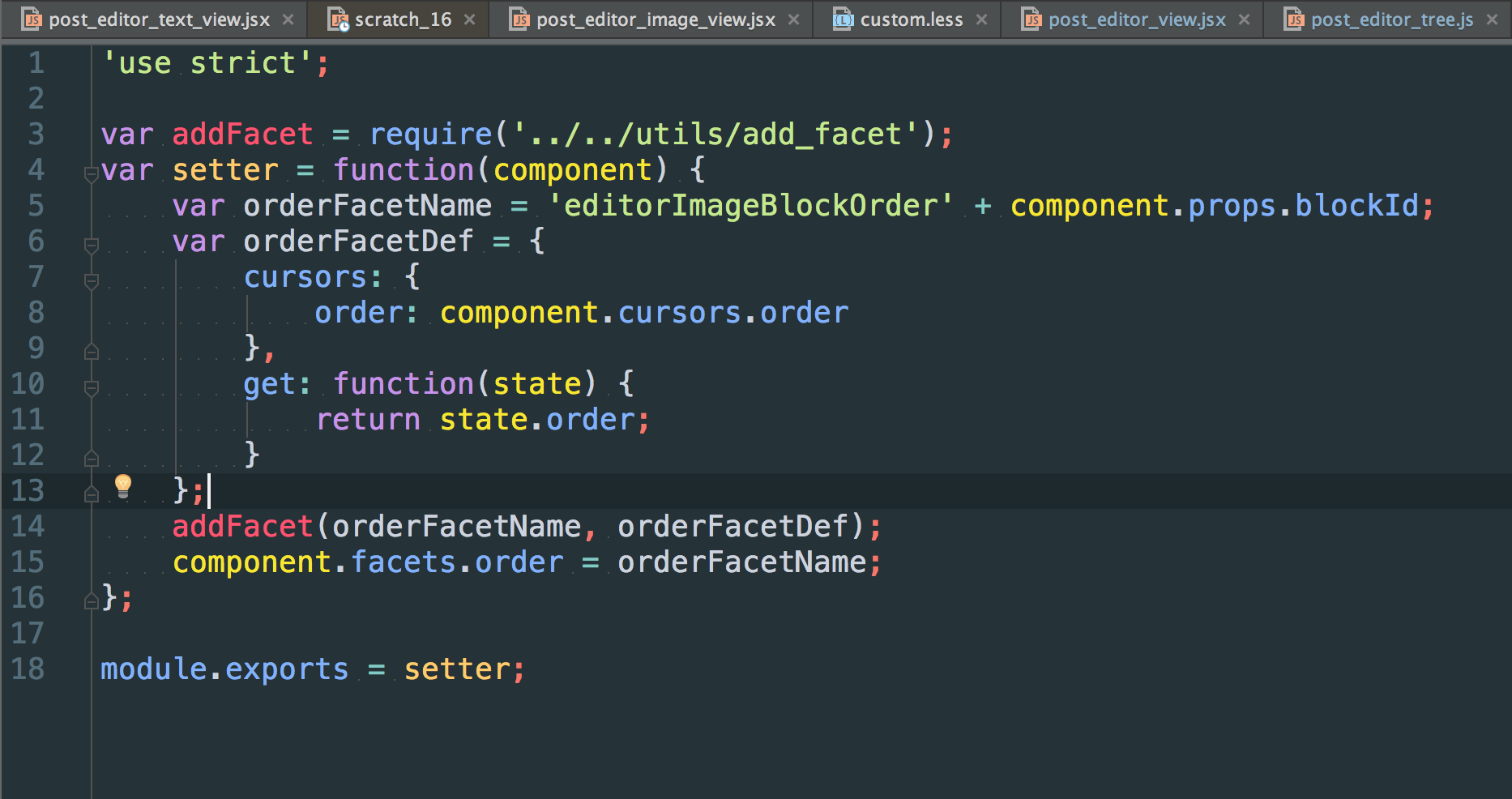
Task: Click fold end marker at line 13
Action: 92,493
